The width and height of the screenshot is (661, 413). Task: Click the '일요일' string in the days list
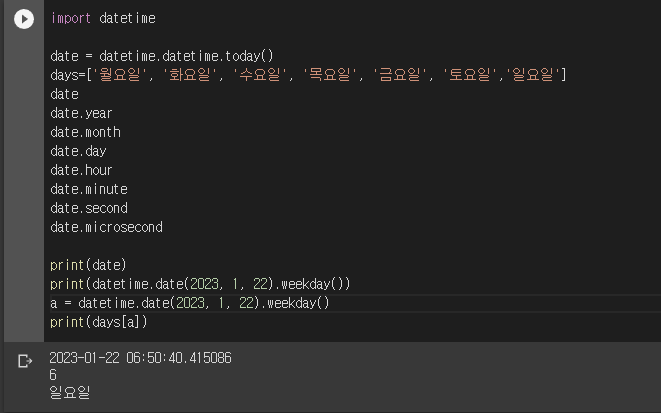532,75
